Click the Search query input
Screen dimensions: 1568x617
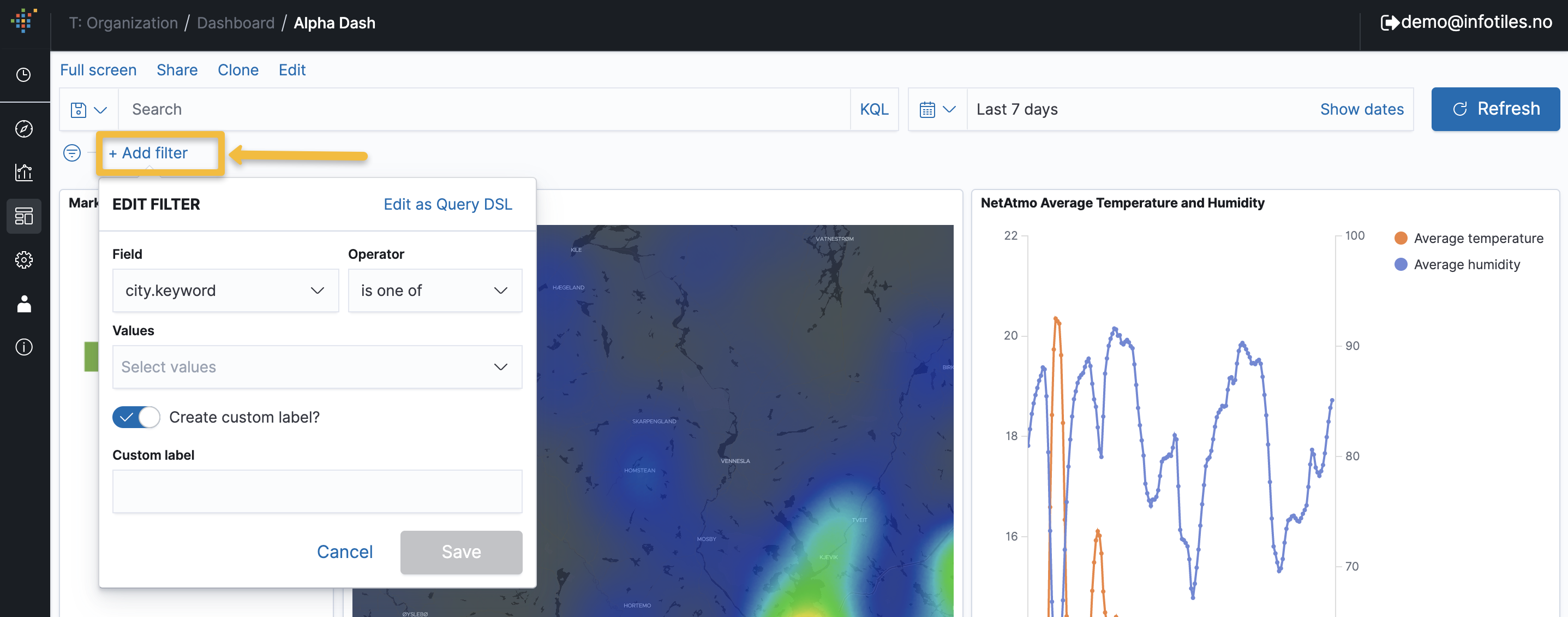point(484,110)
